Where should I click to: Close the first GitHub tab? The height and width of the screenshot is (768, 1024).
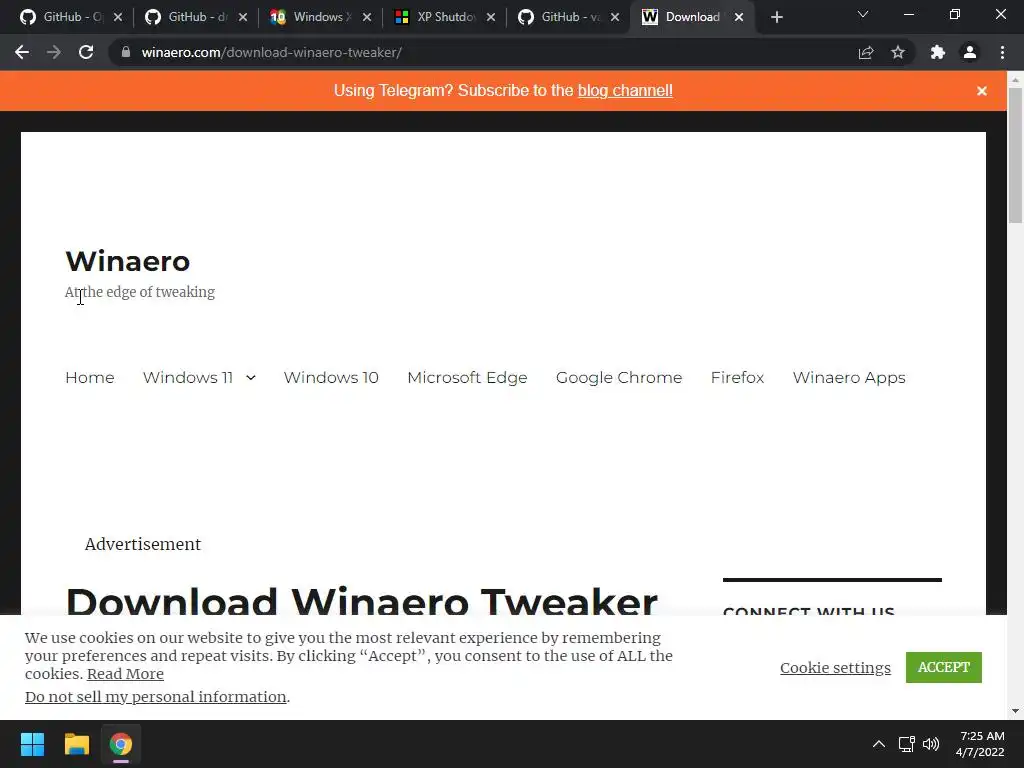tap(118, 18)
